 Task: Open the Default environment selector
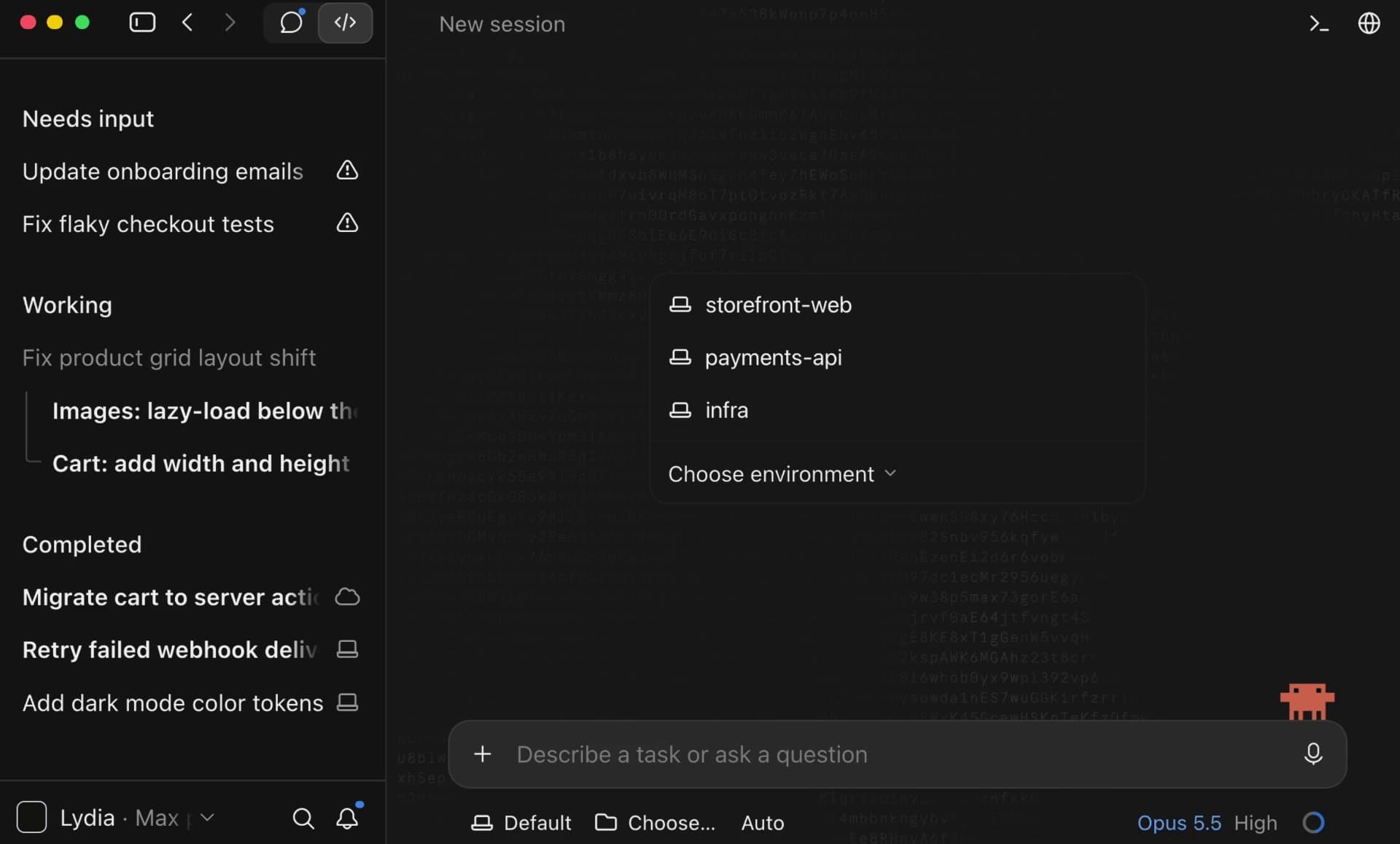pos(521,823)
